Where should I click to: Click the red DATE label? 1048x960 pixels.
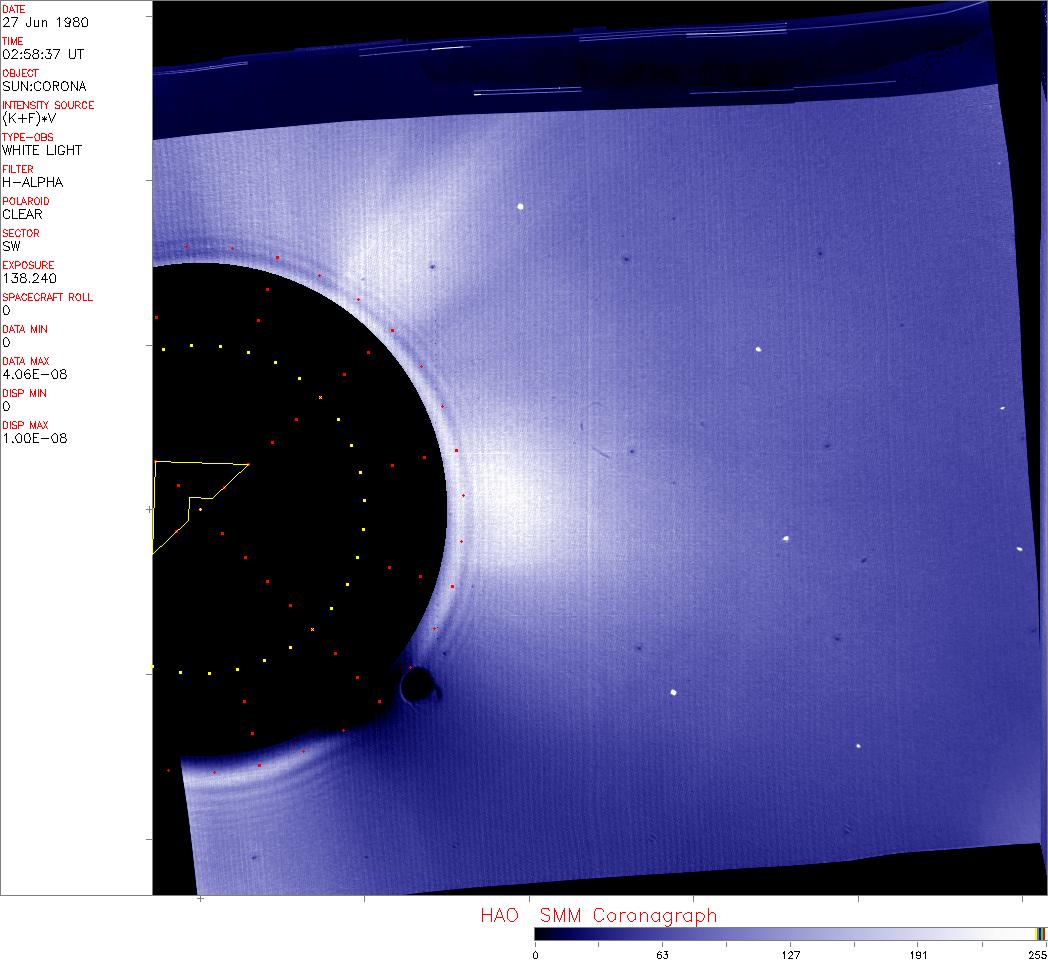pos(14,9)
